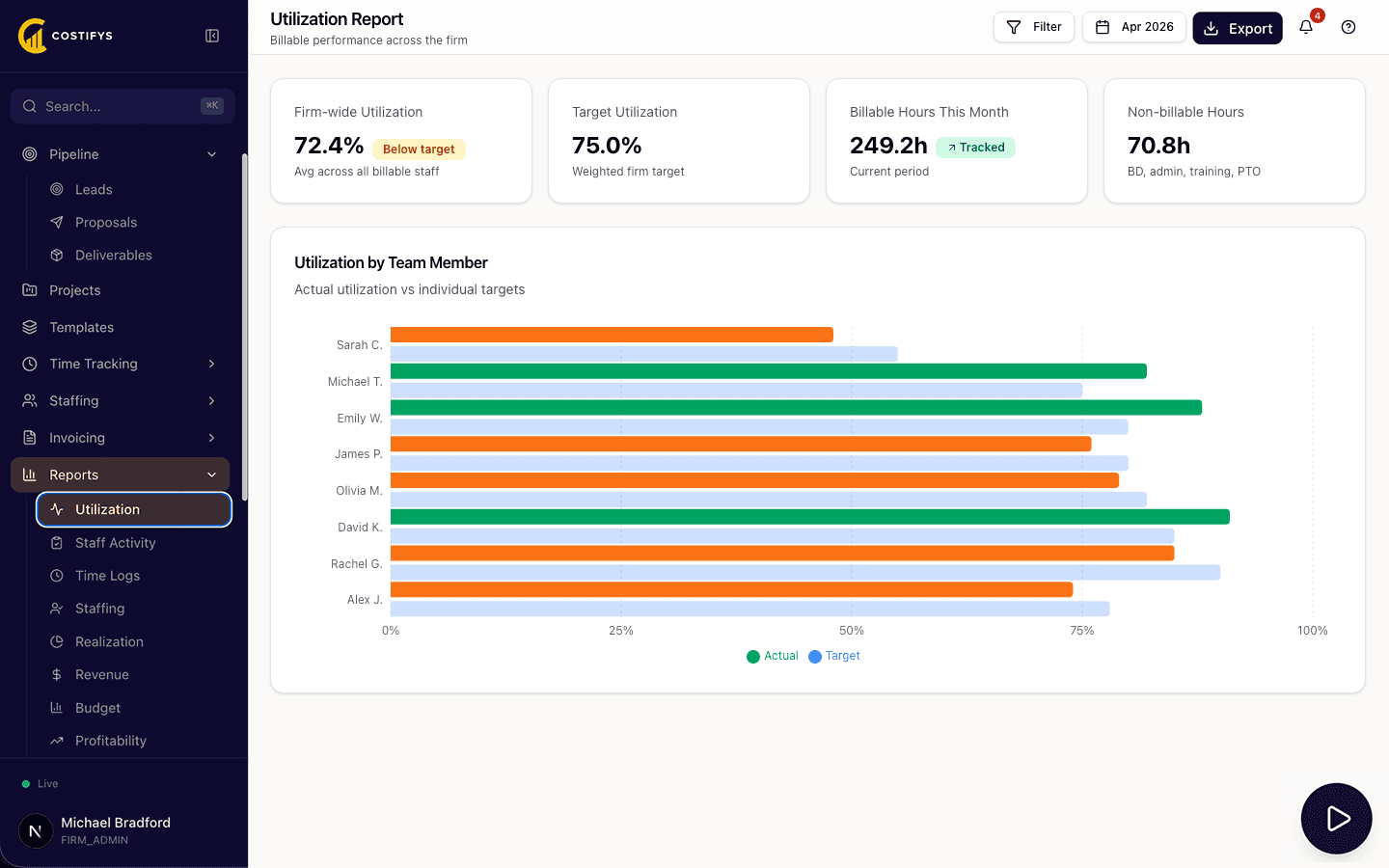
Task: Click the Deliverables box icon
Action: [57, 255]
